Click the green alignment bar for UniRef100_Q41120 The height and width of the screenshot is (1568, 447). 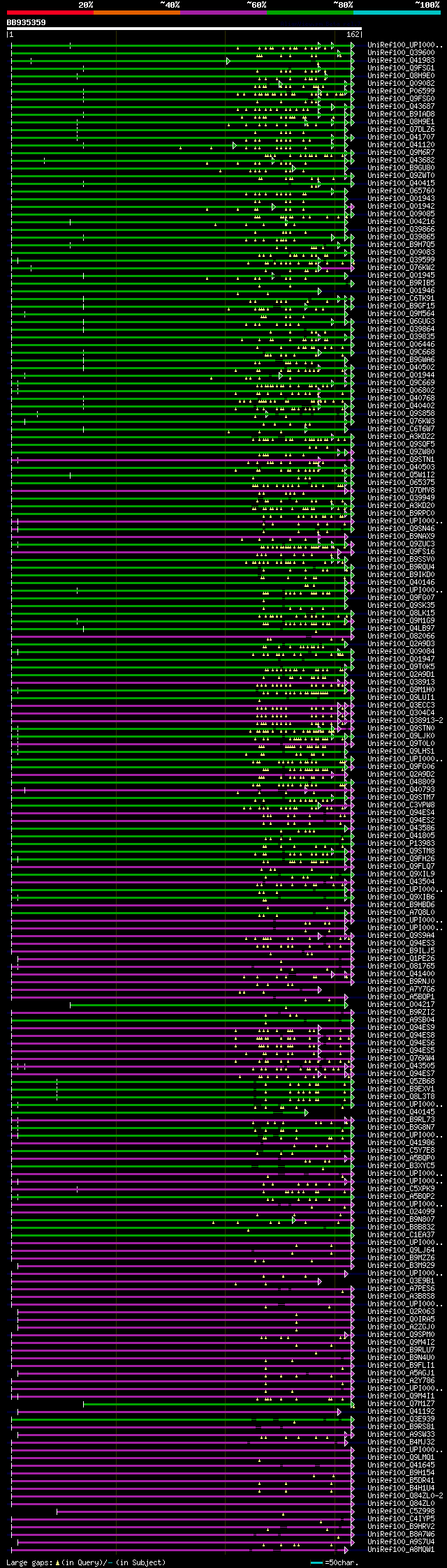[x=179, y=145]
